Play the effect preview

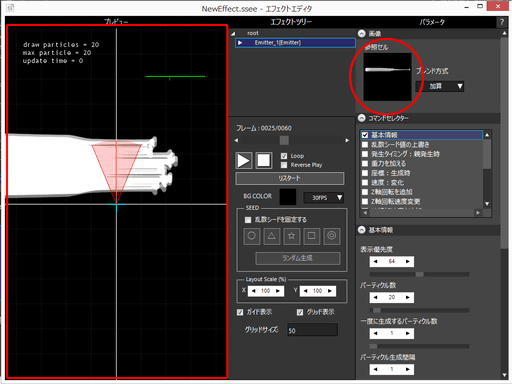[x=244, y=161]
